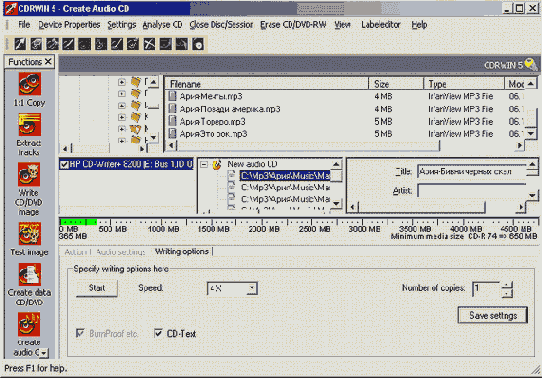Open Create data CD/DVD function
Image resolution: width=542 pixels, height=378 pixels.
click(x=29, y=274)
